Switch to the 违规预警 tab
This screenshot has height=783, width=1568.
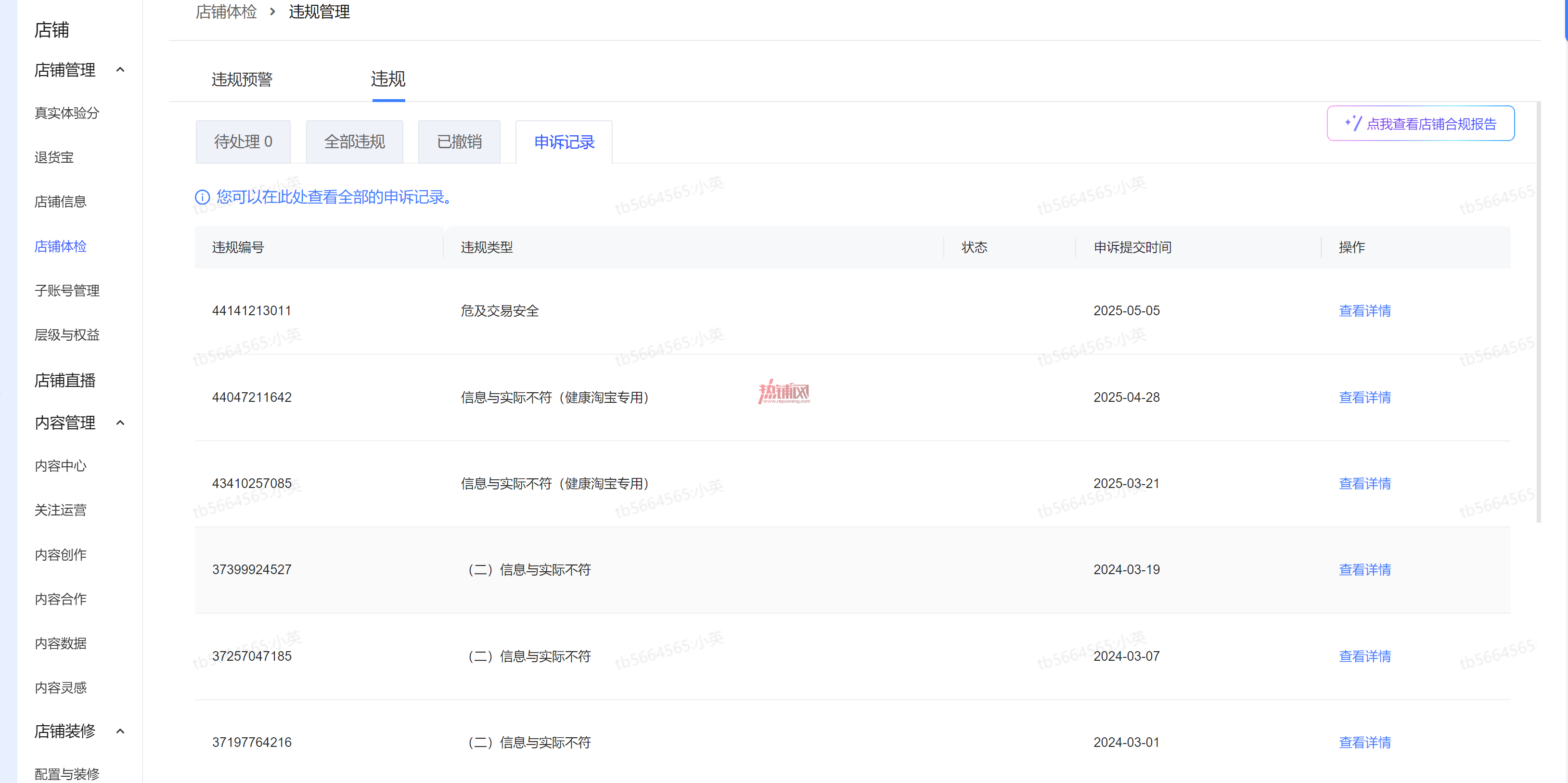tap(242, 79)
